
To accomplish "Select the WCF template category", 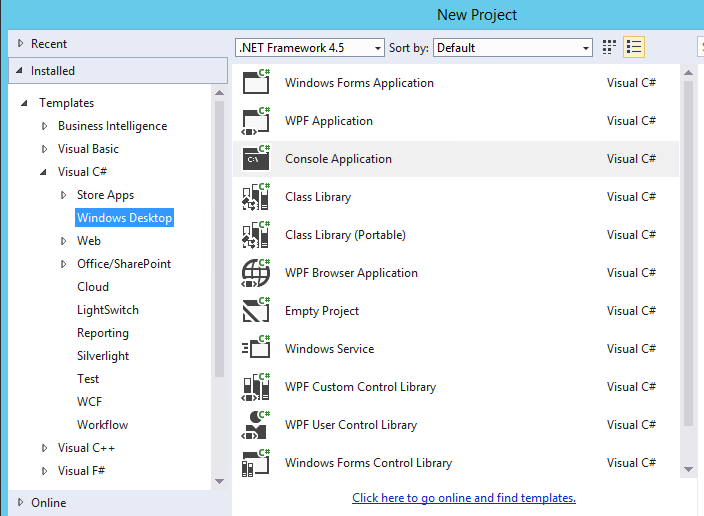I will coord(89,401).
